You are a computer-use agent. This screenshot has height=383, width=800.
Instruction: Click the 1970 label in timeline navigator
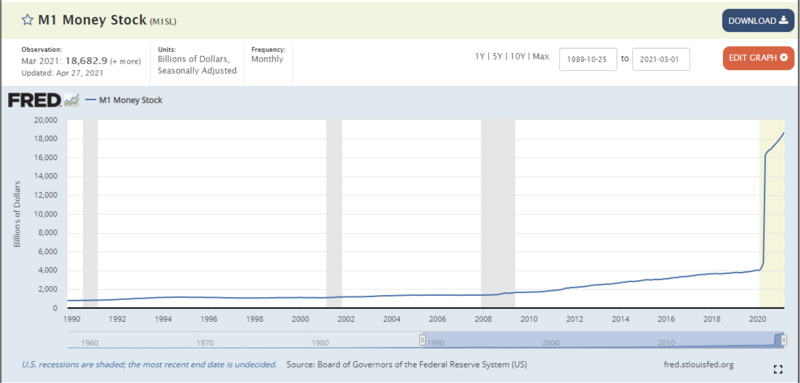pos(205,343)
